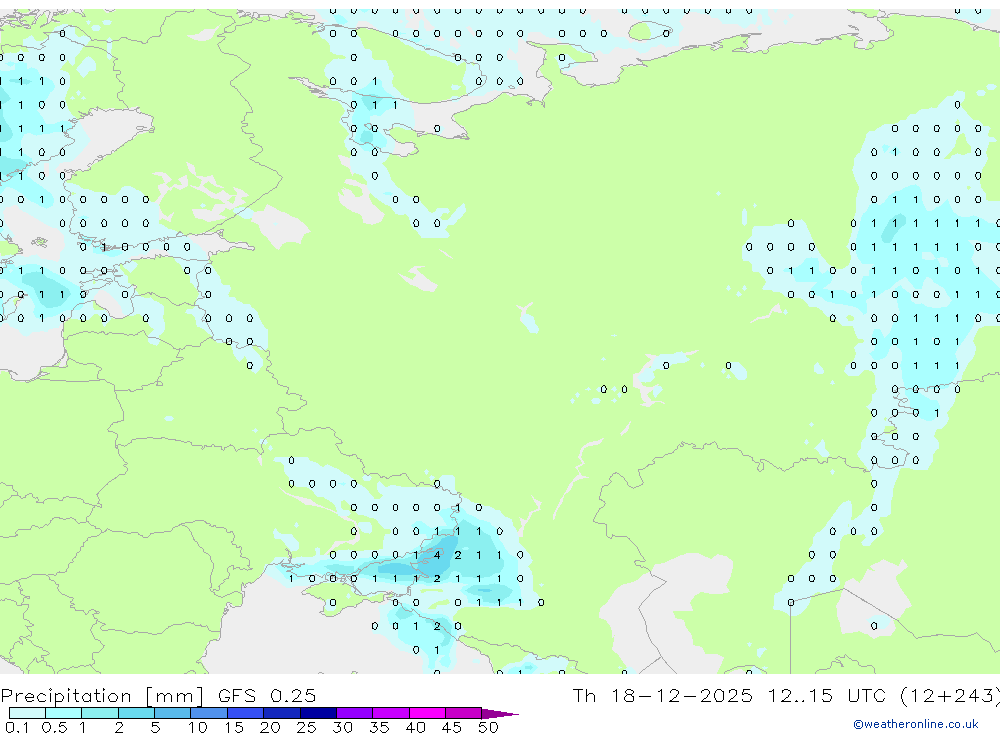Pick the 10–15 mm legend color swatch
1000x733 pixels.
click(x=209, y=713)
